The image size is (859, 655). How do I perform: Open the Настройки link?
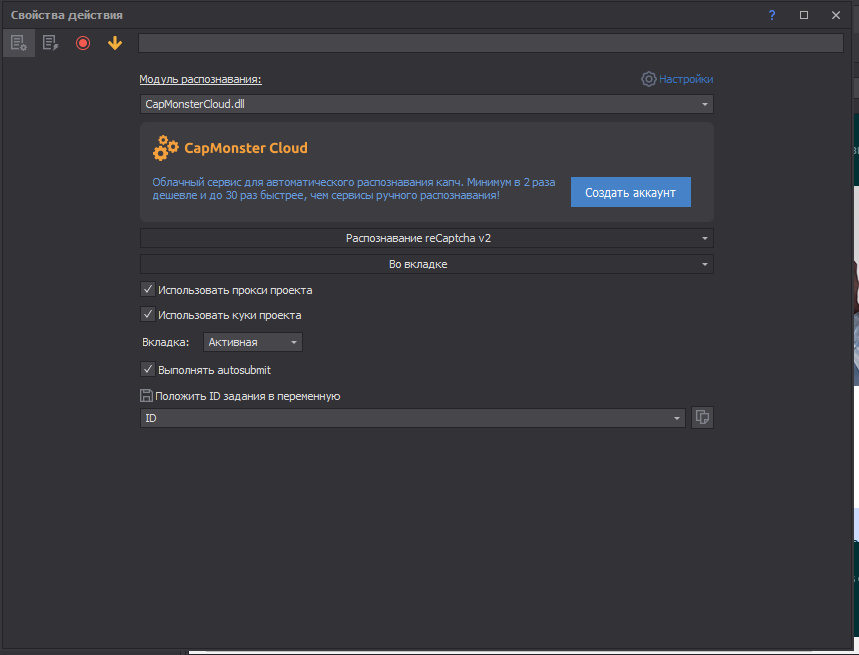(x=686, y=79)
